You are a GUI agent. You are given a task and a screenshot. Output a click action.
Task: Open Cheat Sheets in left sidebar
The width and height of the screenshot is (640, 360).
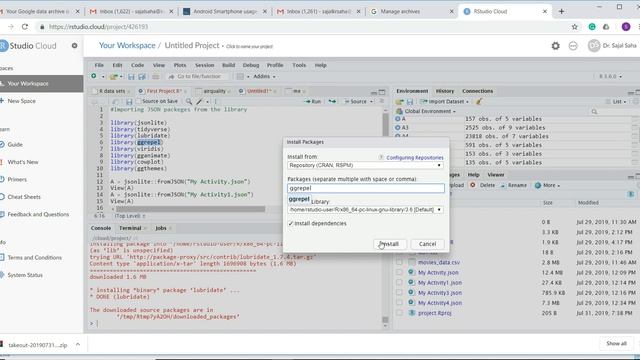pyautogui.click(x=24, y=197)
